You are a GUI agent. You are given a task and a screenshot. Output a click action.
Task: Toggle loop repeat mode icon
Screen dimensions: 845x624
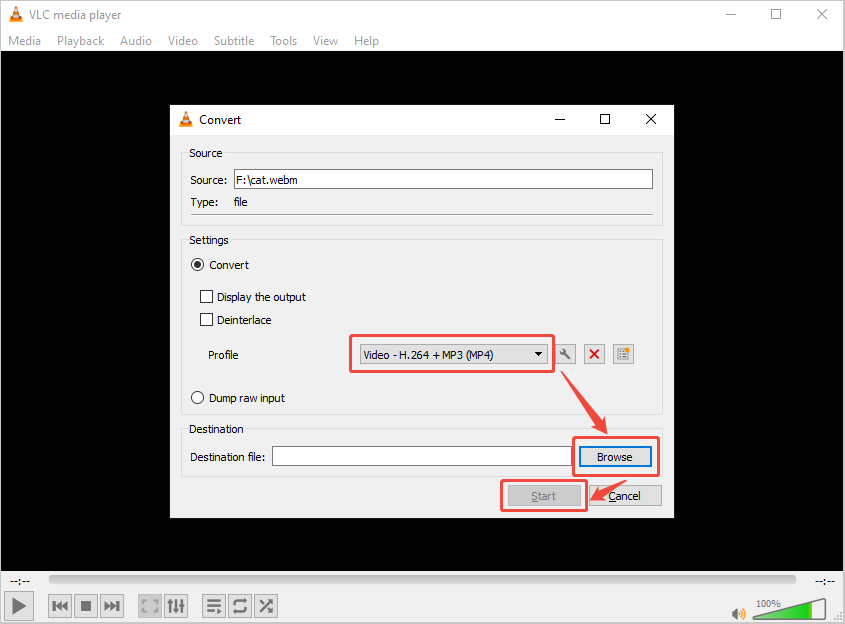point(240,606)
